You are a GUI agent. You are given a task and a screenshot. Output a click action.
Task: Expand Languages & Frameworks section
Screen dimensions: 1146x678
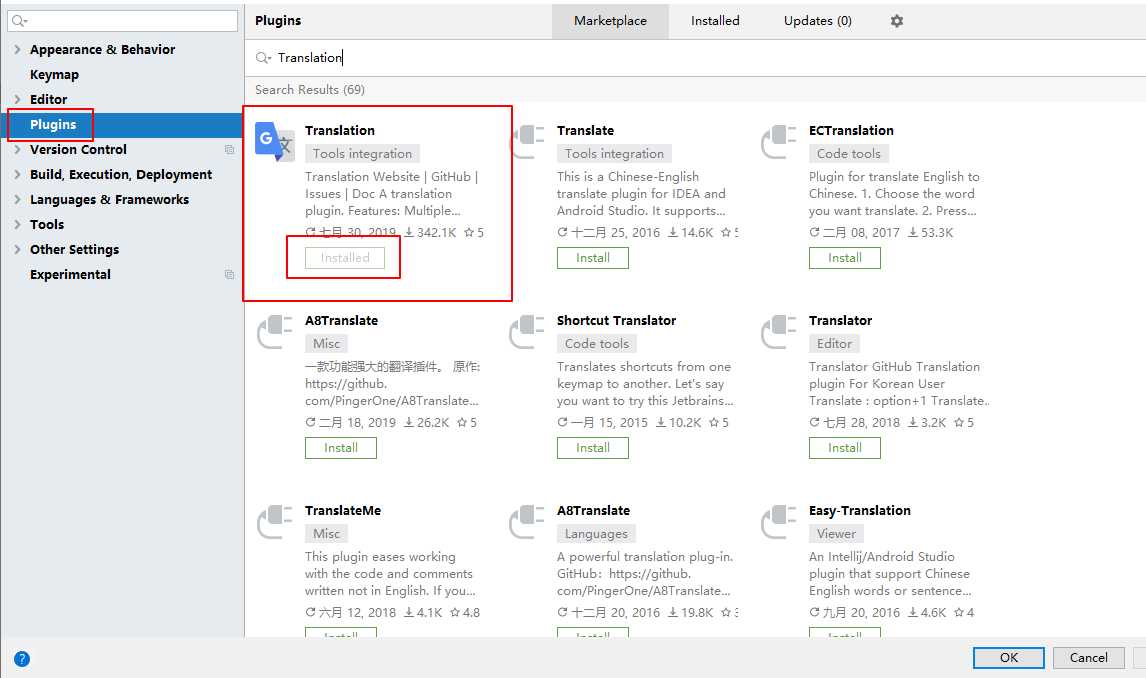tap(17, 199)
